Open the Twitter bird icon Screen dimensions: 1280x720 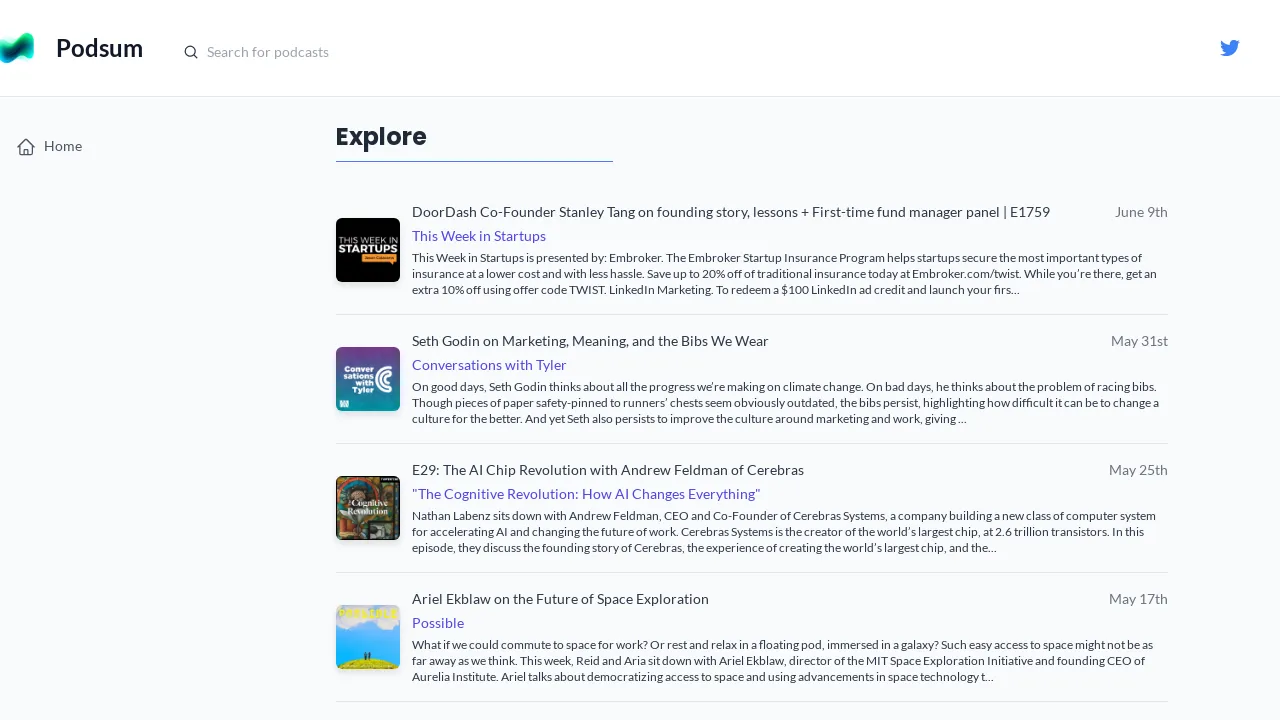(1230, 48)
